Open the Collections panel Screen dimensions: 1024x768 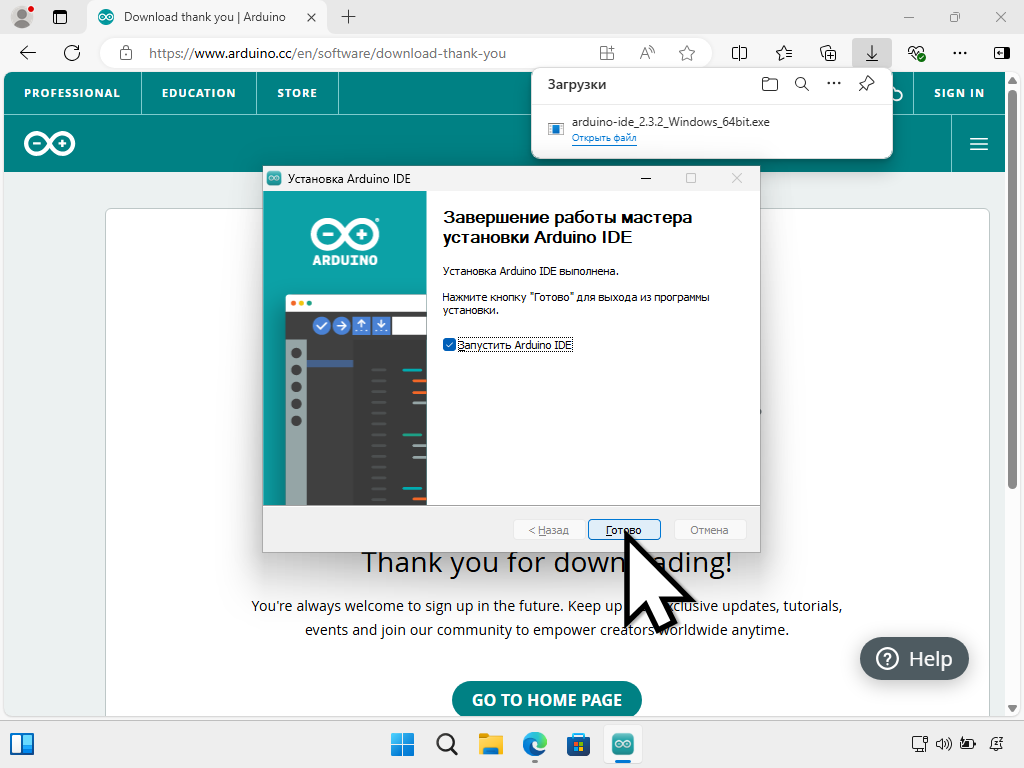click(x=827, y=53)
